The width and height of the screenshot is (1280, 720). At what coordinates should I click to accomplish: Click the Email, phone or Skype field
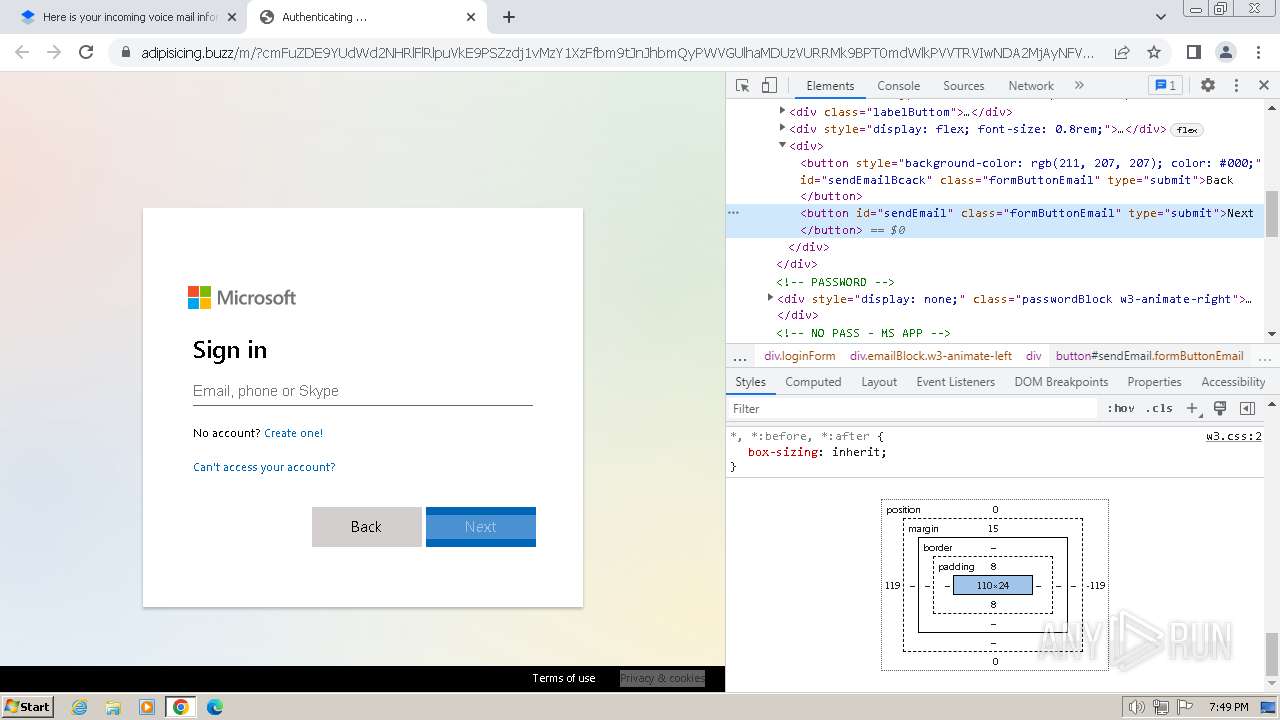(x=362, y=391)
